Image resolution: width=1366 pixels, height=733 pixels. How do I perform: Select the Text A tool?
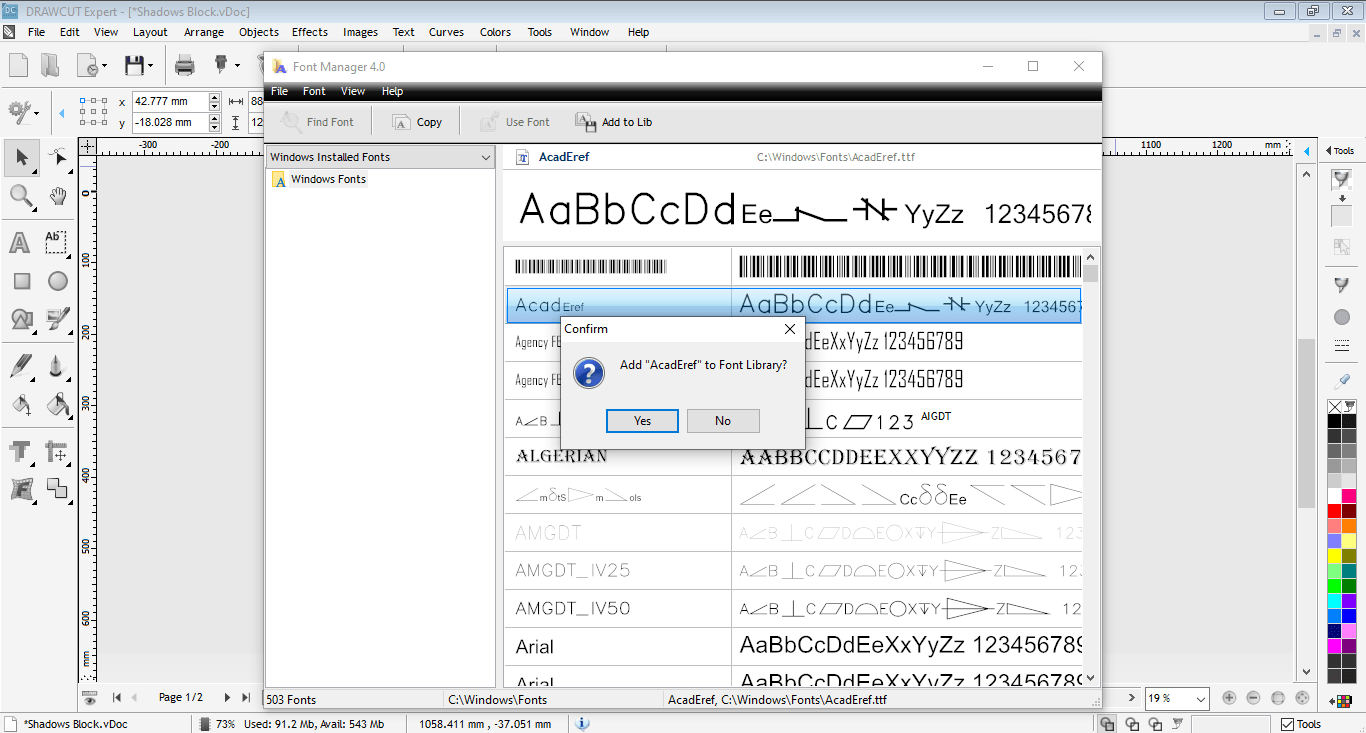[20, 243]
